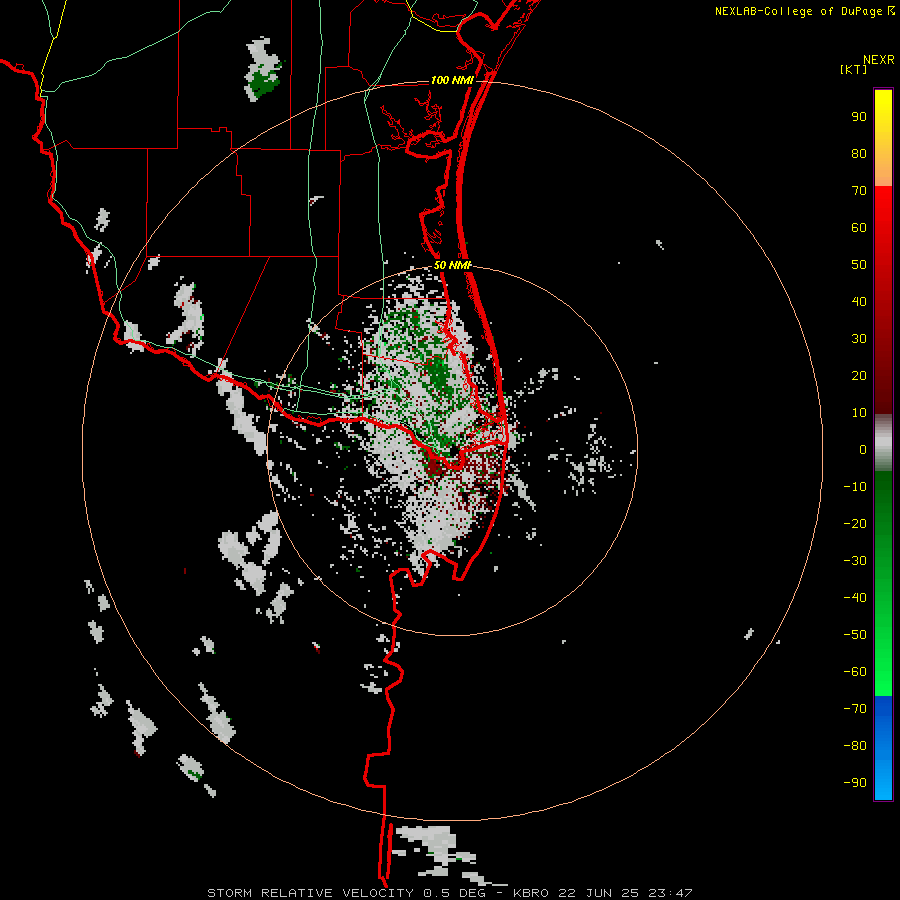Viewport: 900px width, 900px height.
Task: Click the 60 value on the velocity scale
Action: (859, 228)
